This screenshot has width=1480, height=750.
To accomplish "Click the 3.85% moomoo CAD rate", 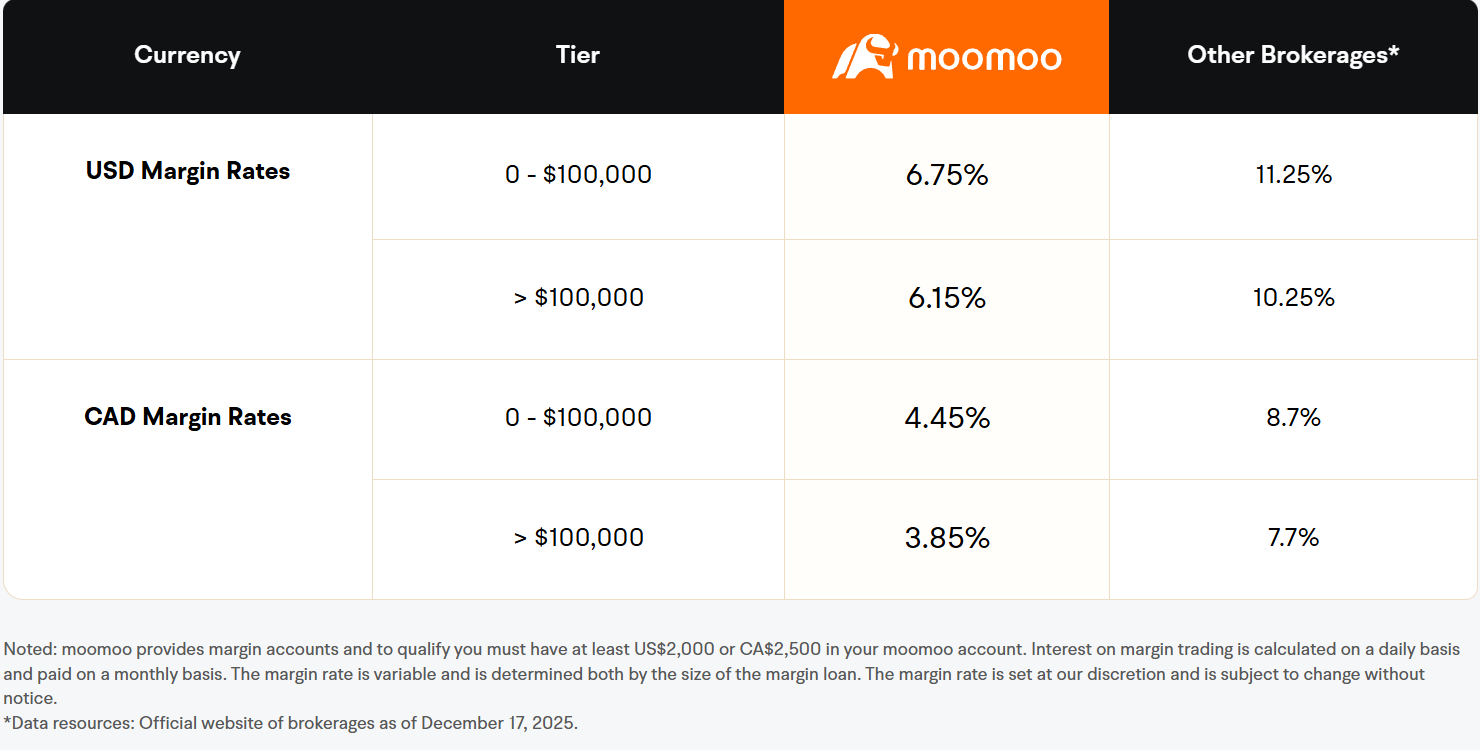I will tap(947, 538).
